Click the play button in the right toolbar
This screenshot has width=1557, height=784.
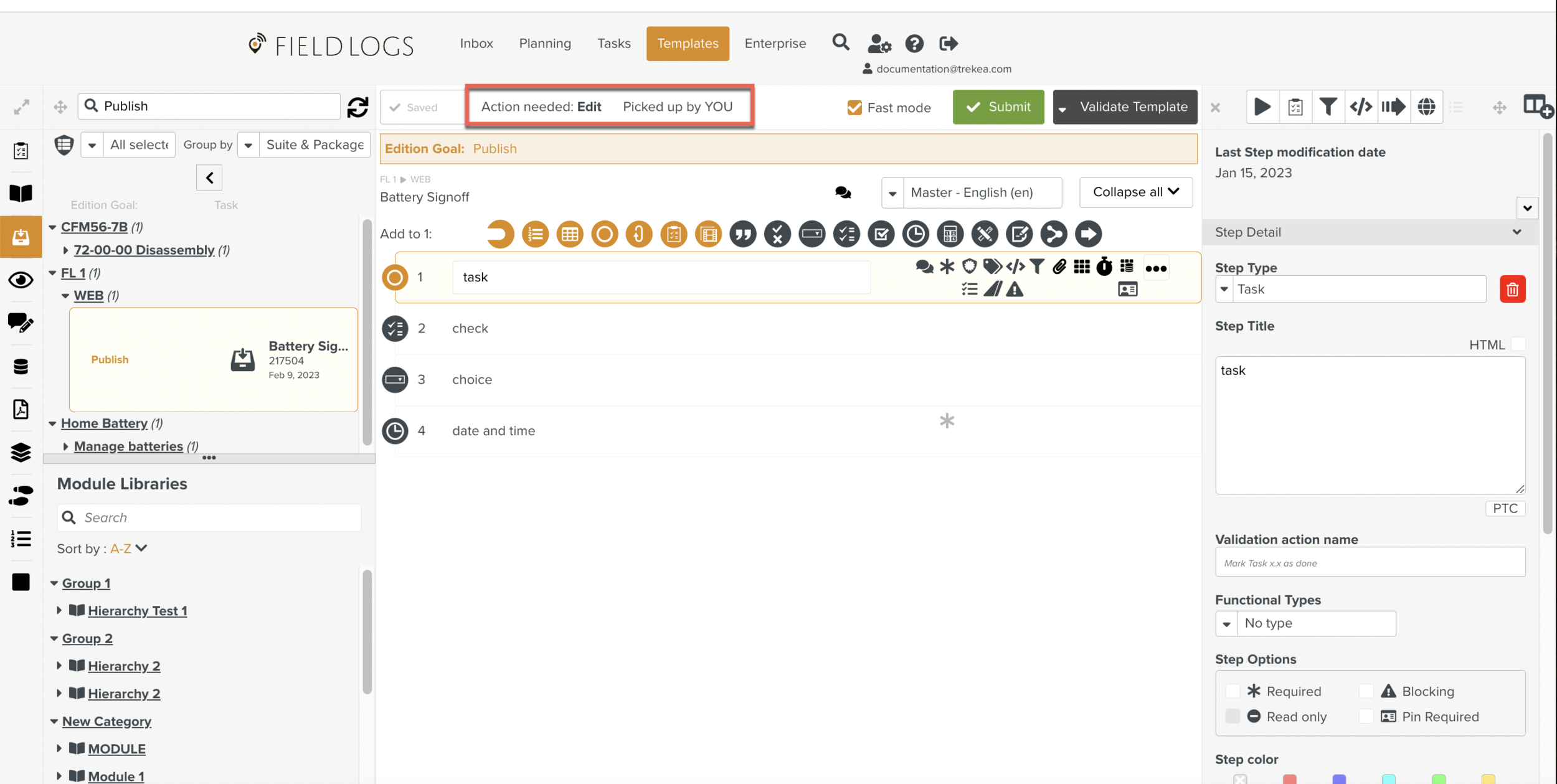pos(1262,107)
